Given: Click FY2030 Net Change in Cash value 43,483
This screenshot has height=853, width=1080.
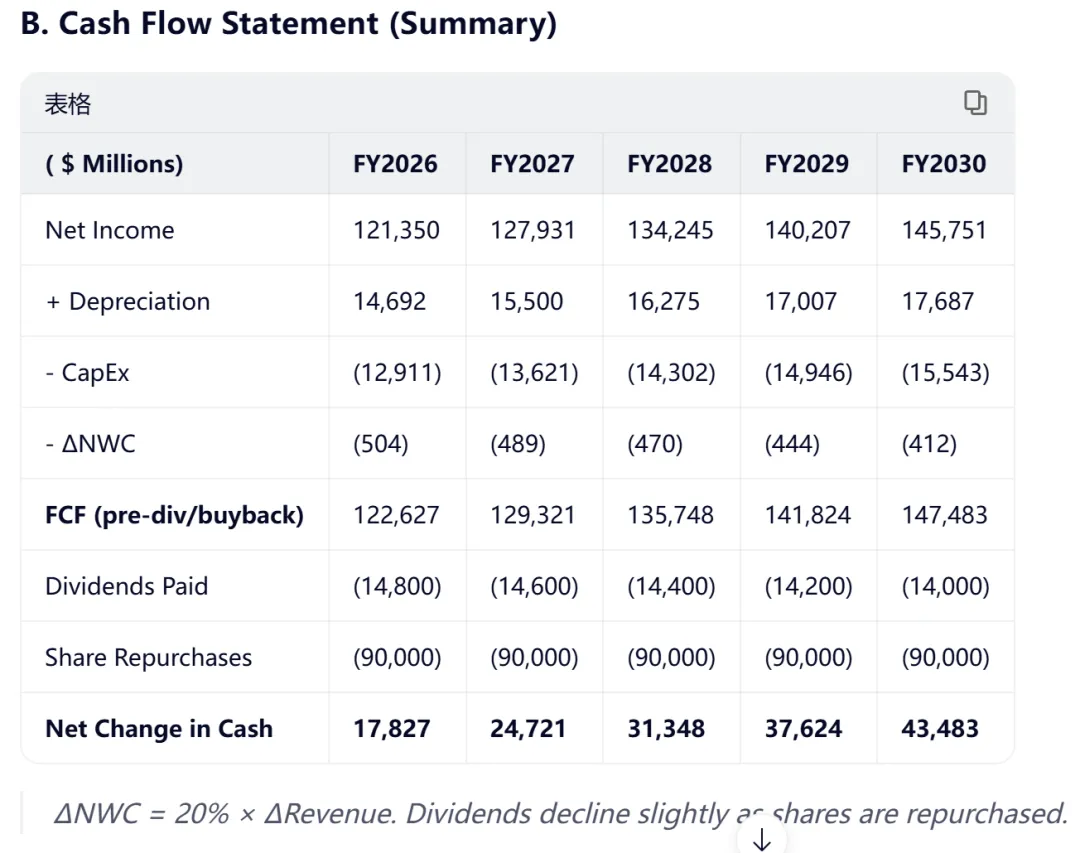Looking at the screenshot, I should (939, 729).
